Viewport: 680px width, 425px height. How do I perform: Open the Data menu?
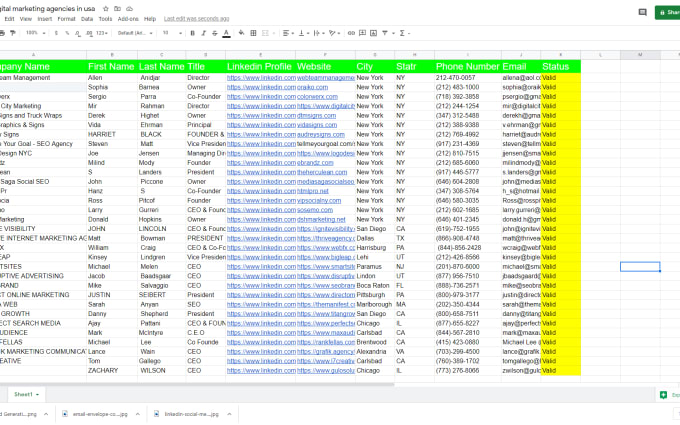coord(87,19)
